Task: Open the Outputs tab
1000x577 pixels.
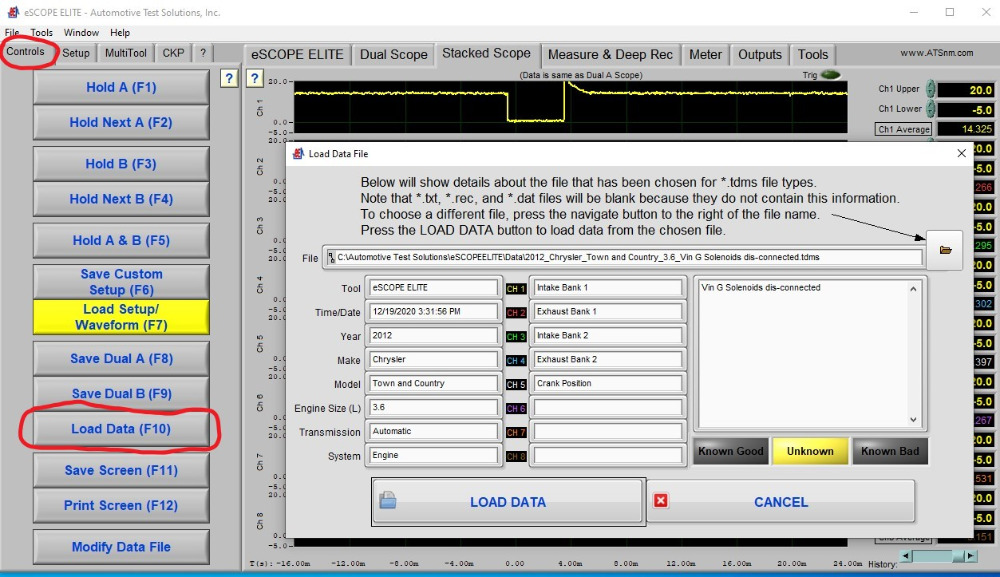Action: tap(760, 54)
